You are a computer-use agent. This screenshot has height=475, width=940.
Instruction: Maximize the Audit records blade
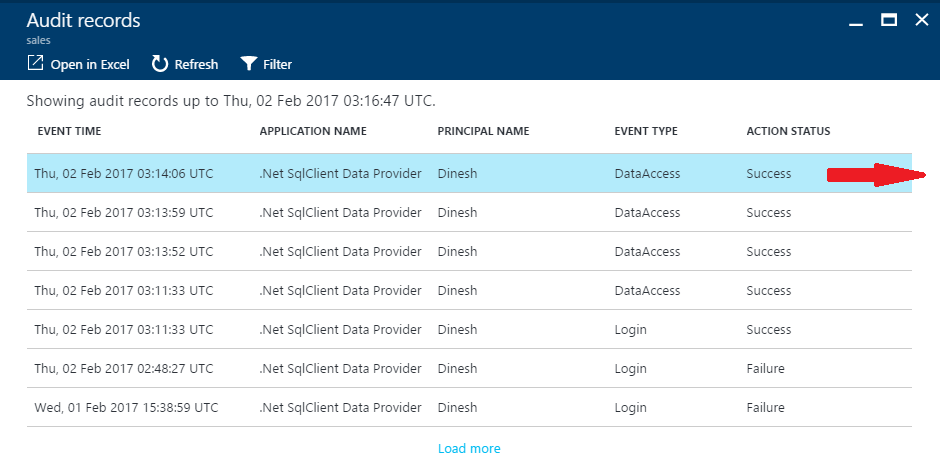pyautogui.click(x=888, y=20)
